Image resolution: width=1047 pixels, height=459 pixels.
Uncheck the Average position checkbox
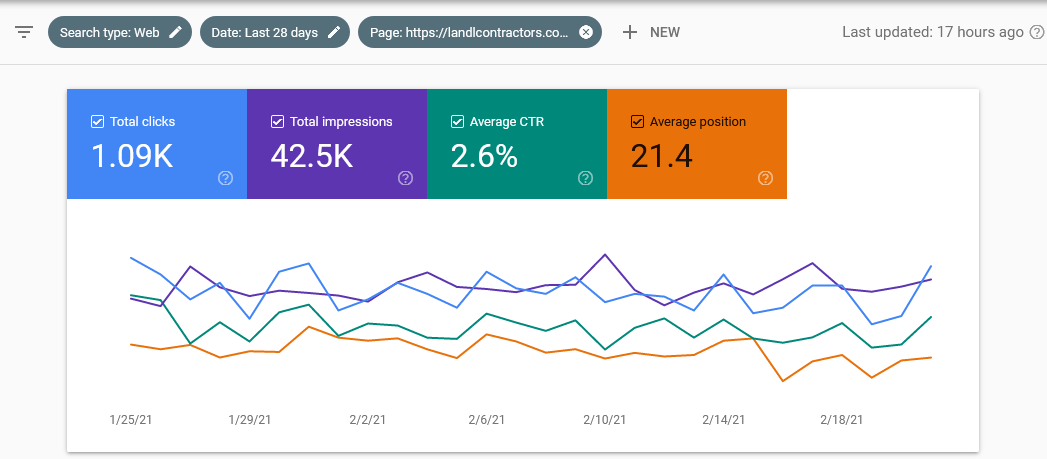[x=637, y=122]
